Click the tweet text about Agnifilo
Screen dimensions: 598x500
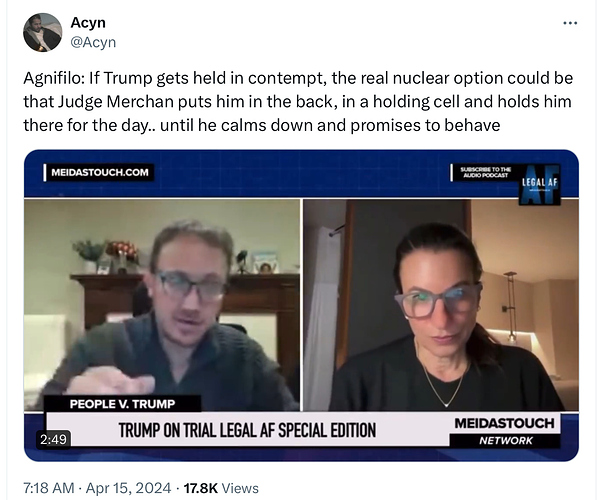click(298, 101)
